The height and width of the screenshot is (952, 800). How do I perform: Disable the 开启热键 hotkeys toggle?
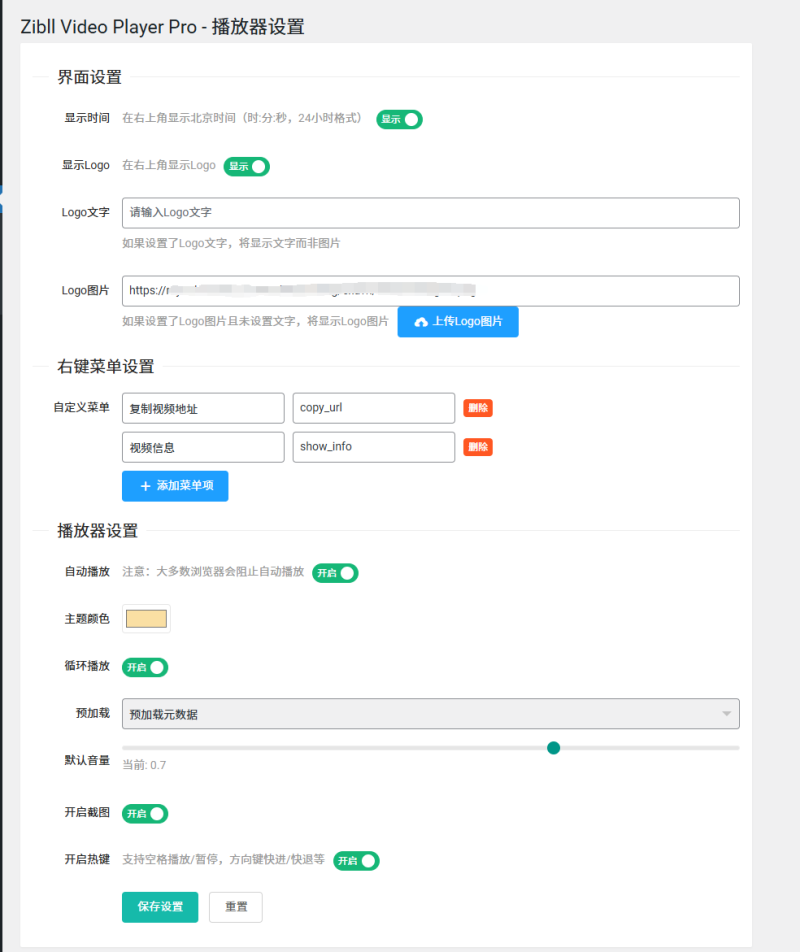(x=356, y=860)
